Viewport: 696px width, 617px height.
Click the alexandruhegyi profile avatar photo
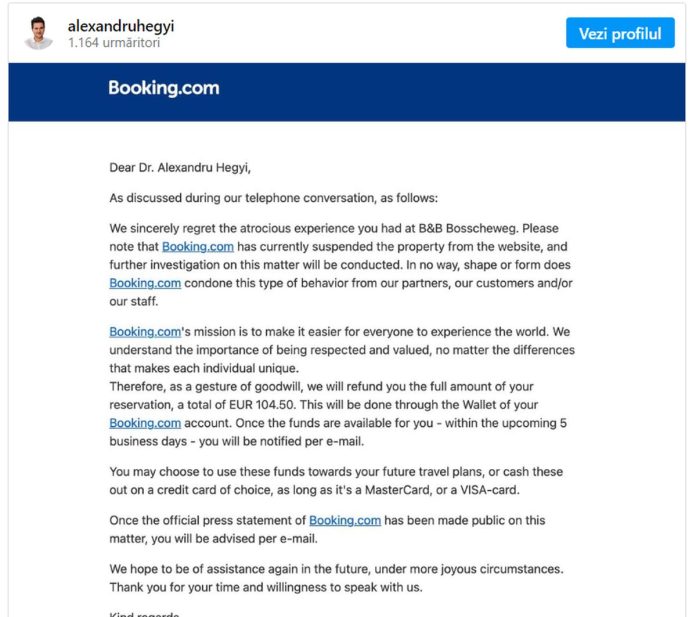point(39,33)
